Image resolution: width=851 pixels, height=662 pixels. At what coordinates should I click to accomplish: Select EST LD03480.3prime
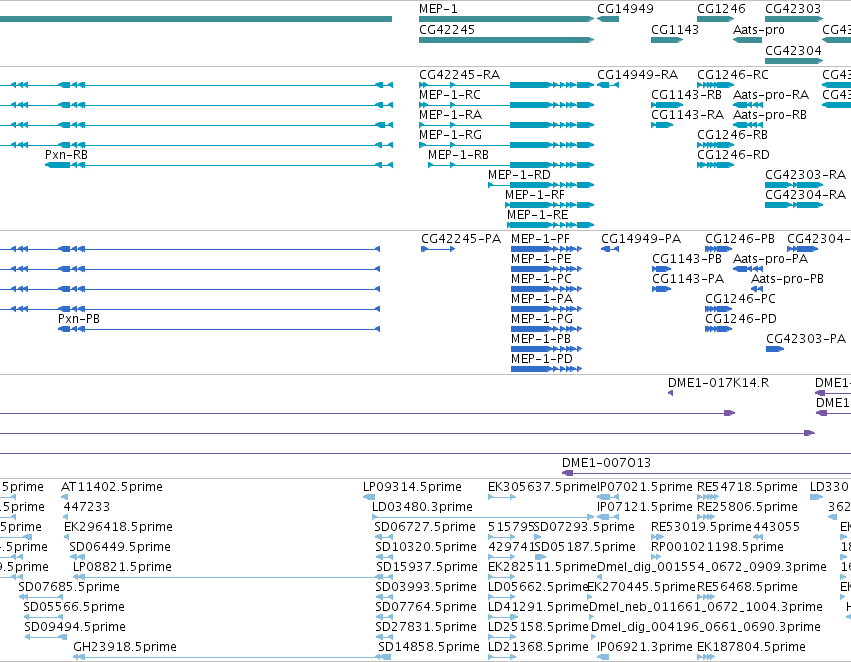483,517
